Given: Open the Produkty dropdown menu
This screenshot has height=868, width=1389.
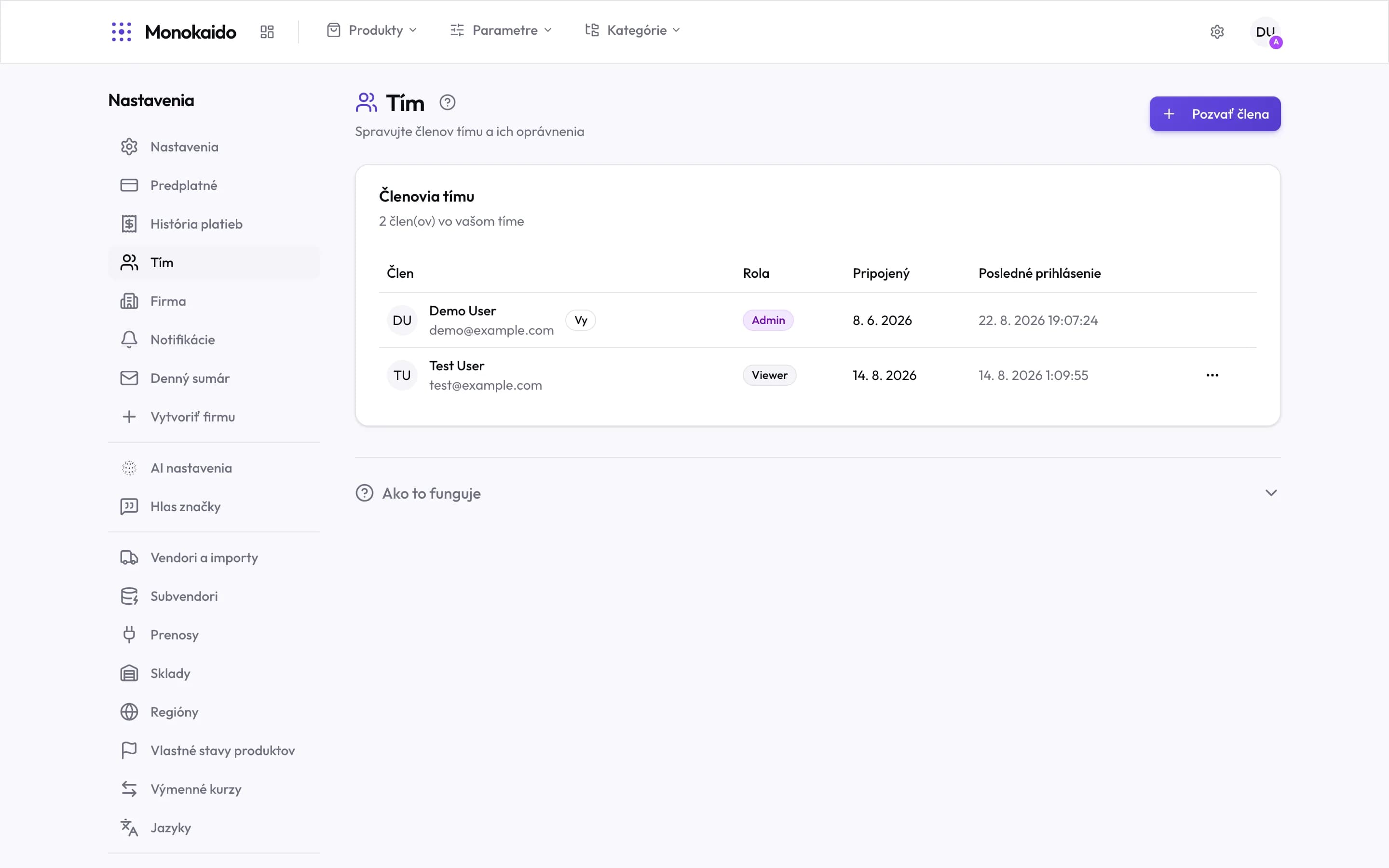Looking at the screenshot, I should click(x=372, y=30).
